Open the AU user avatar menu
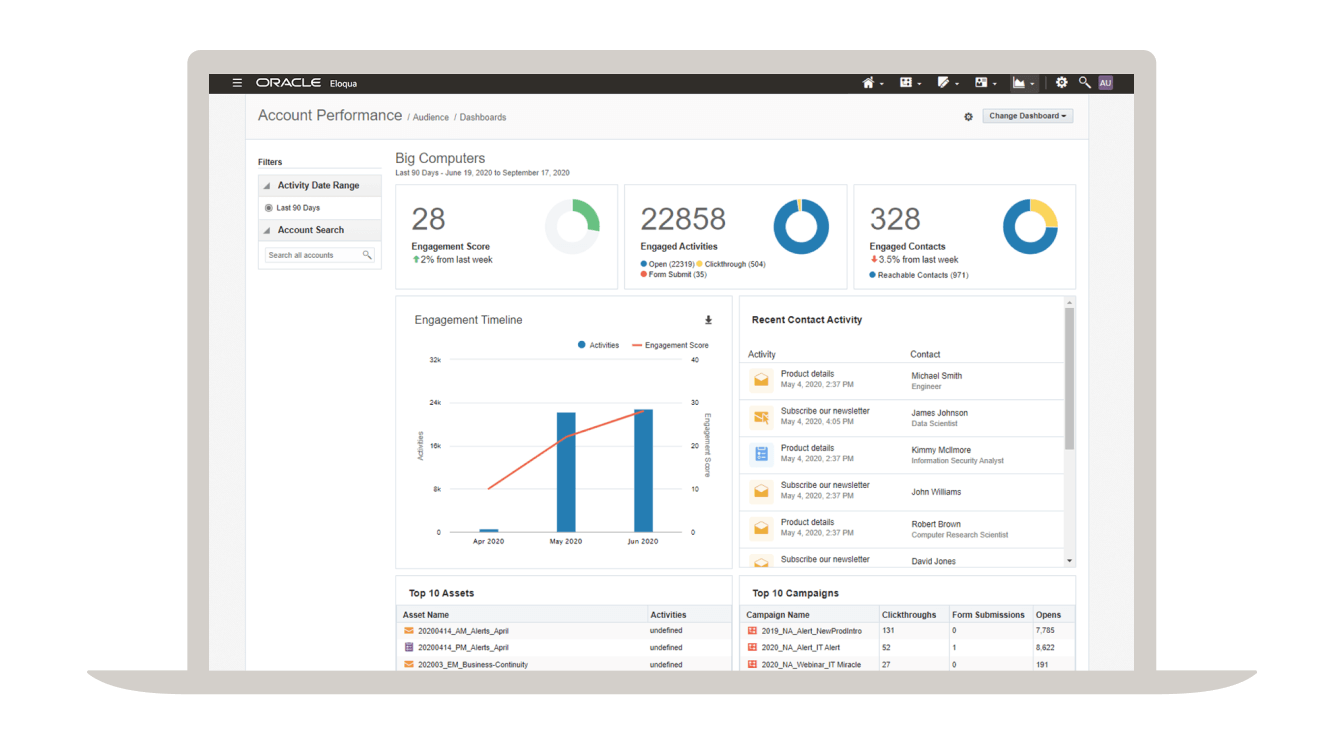The image size is (1344, 756). [1106, 82]
